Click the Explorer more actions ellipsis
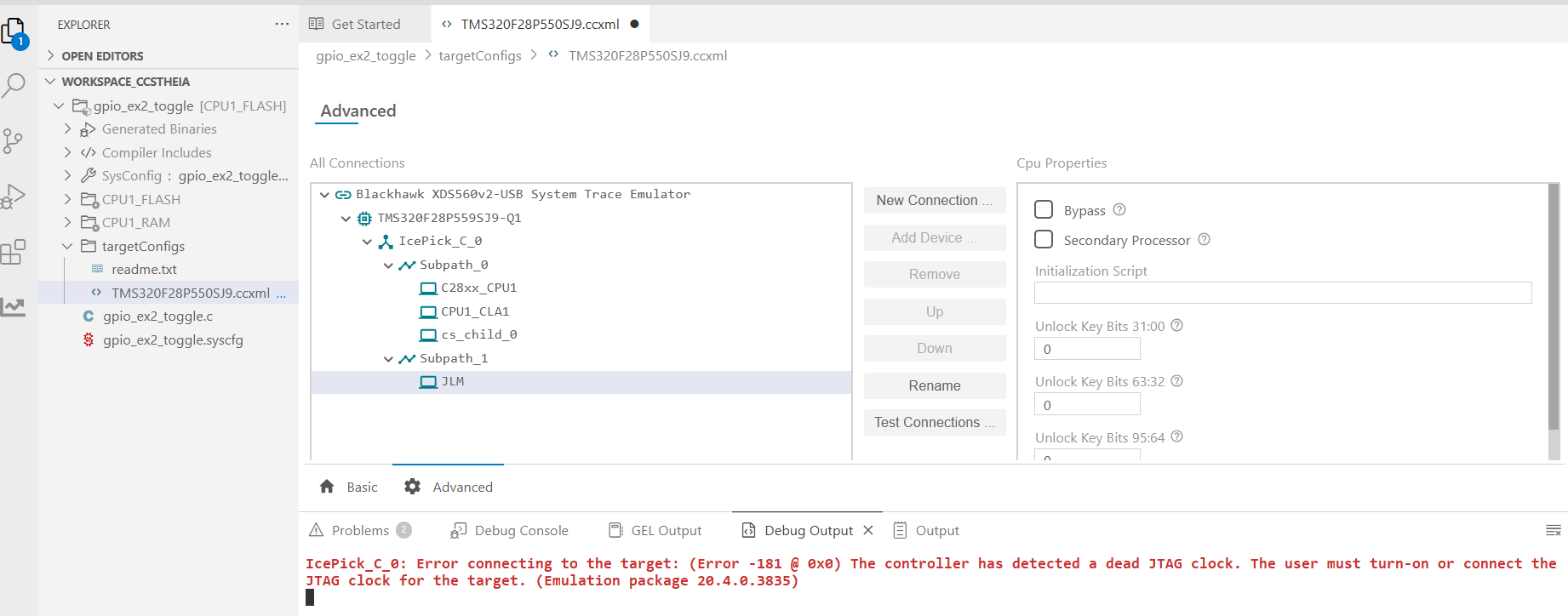1568x616 pixels. click(282, 24)
